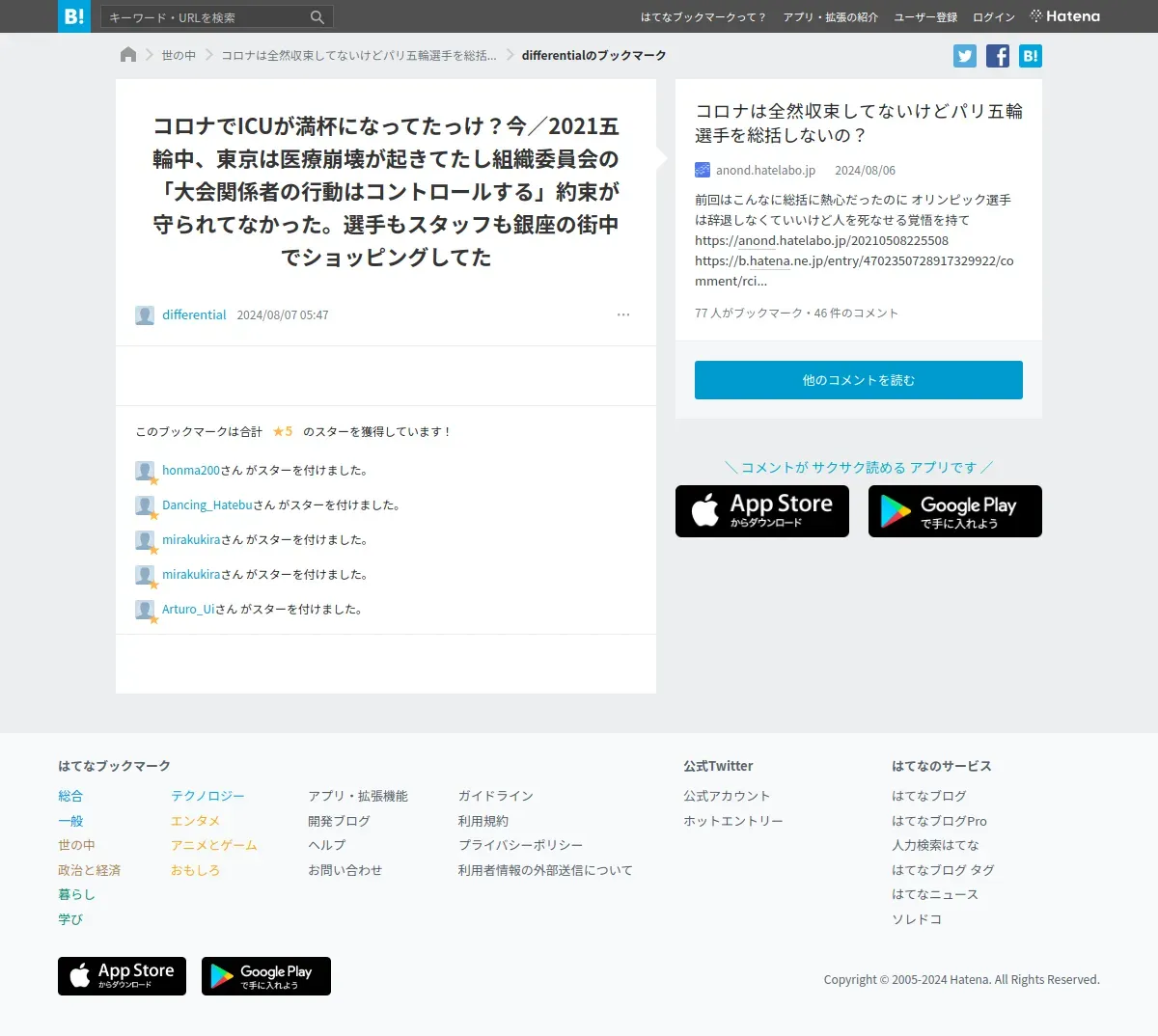1158x1036 pixels.
Task: Focus the keyword/URL search field
Action: (x=207, y=17)
